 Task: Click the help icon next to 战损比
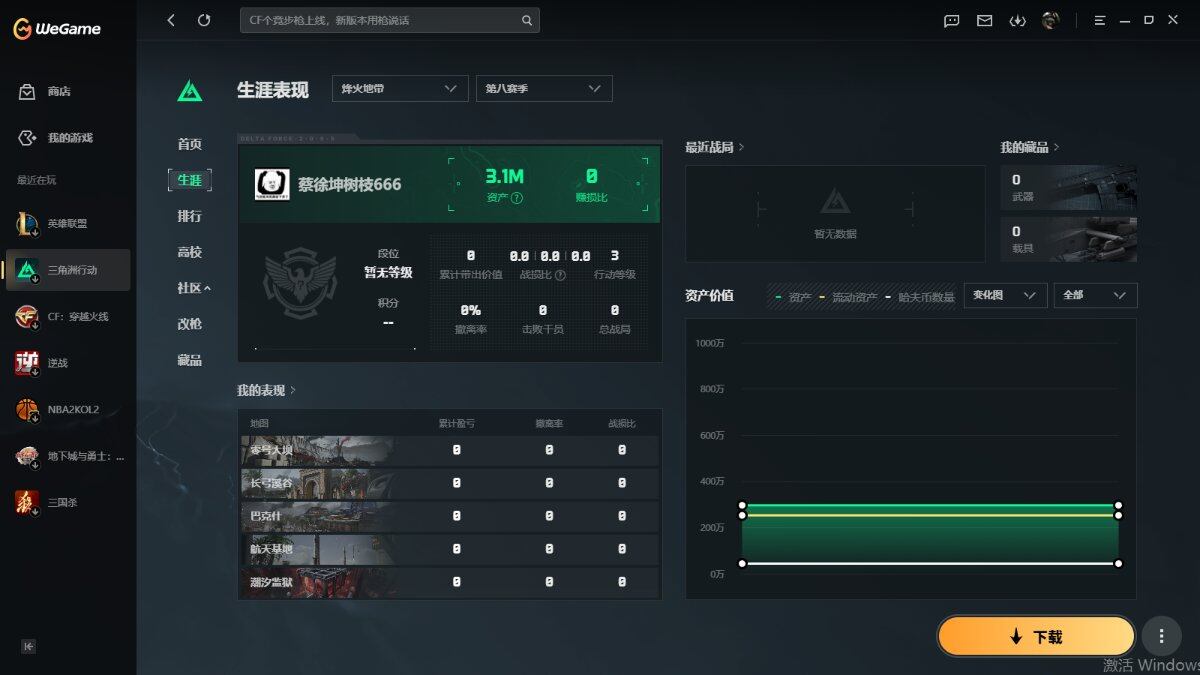click(x=560, y=274)
